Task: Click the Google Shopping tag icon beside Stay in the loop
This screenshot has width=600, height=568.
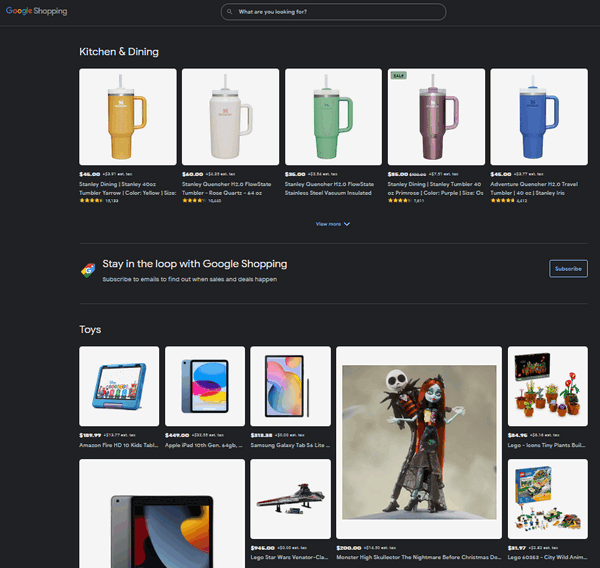Action: coord(88,270)
